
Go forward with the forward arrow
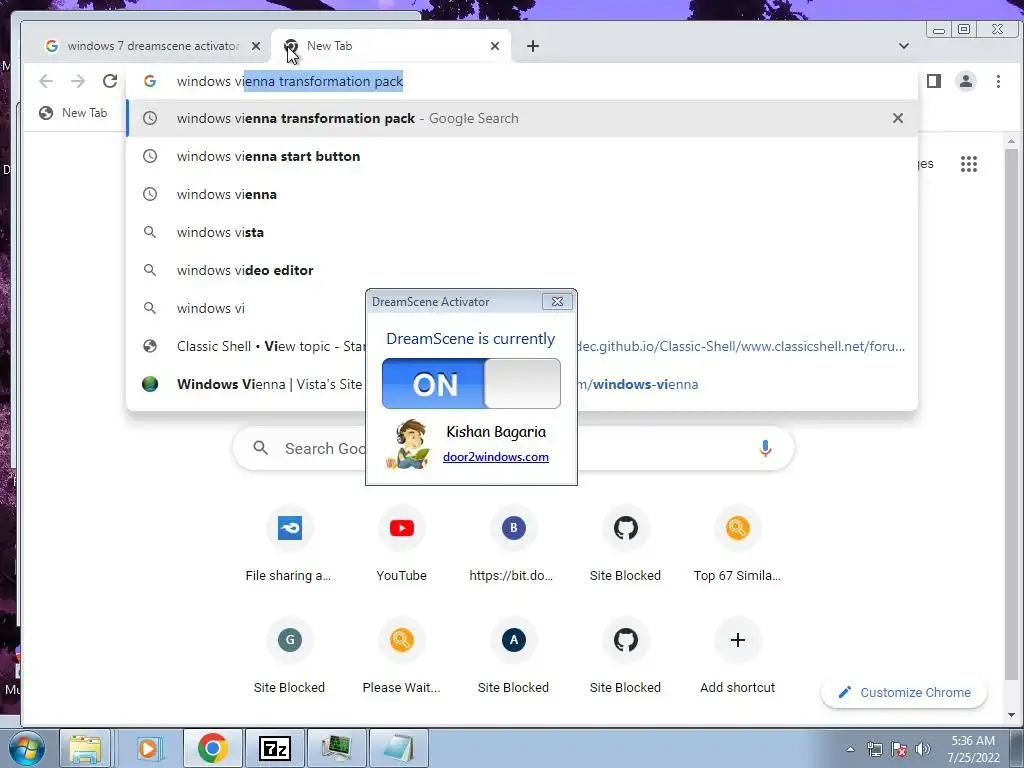coord(78,81)
